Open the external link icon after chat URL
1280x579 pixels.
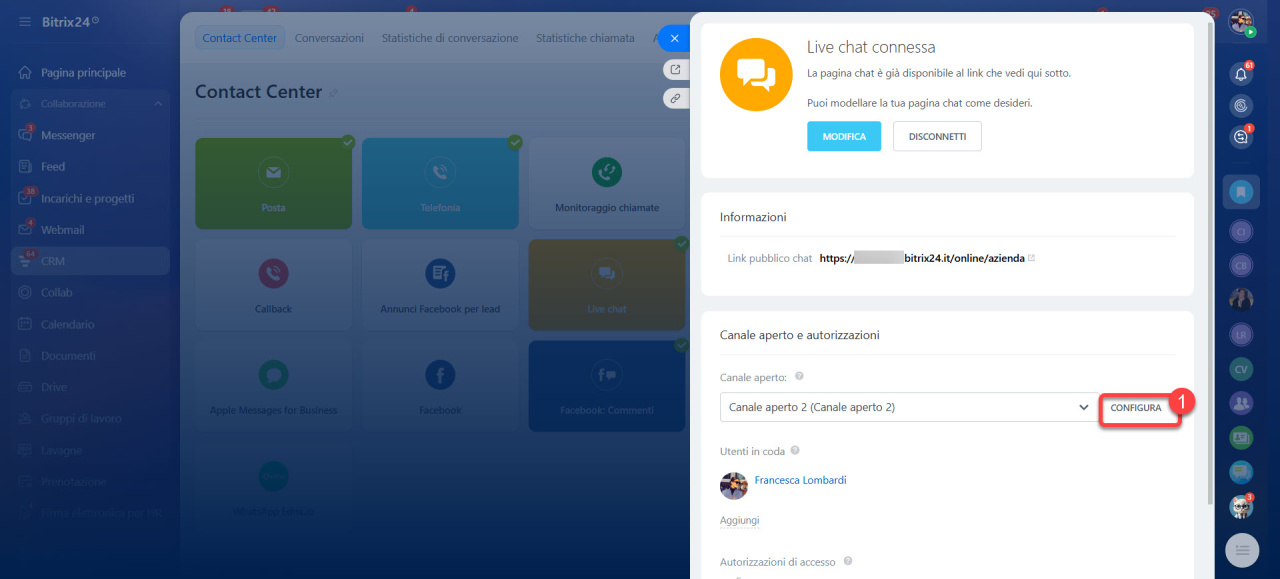pyautogui.click(x=1031, y=258)
